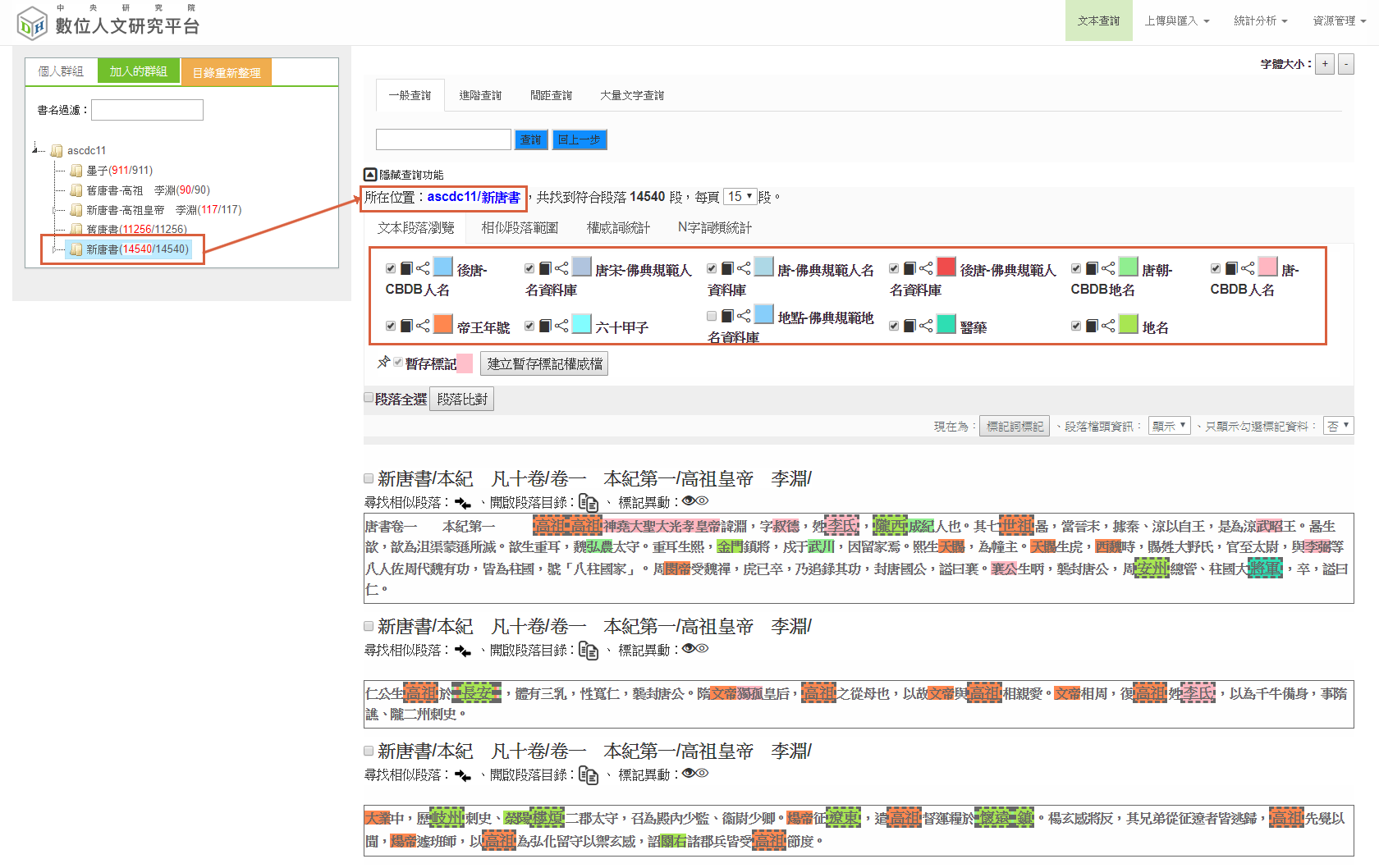Click share icon beside 帝王年號 tag
This screenshot has width=1379, height=868.
click(x=423, y=326)
